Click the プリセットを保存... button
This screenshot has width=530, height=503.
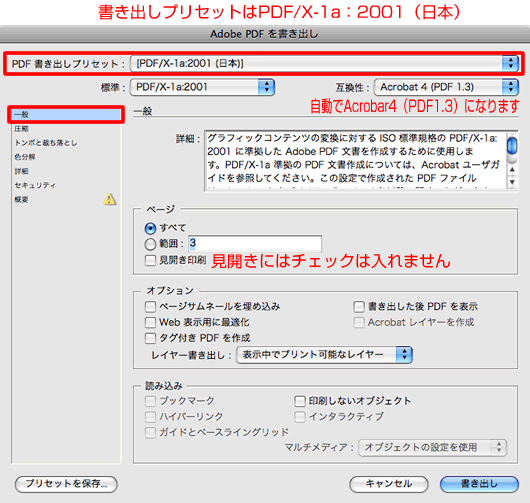(x=66, y=484)
